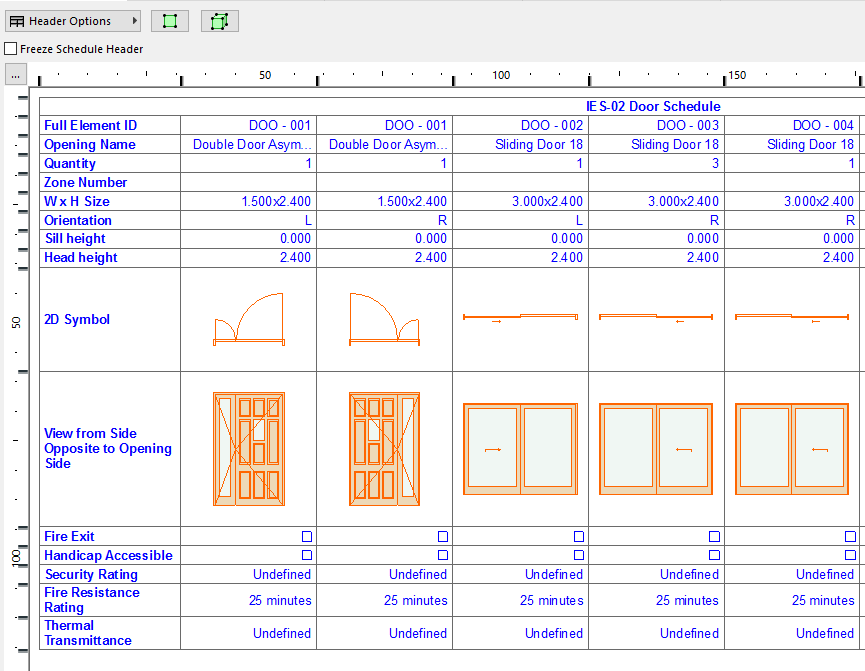The image size is (865, 671).
Task: Toggle Fire Exit checkbox for L-orientation DOO-001
Action: pos(307,536)
